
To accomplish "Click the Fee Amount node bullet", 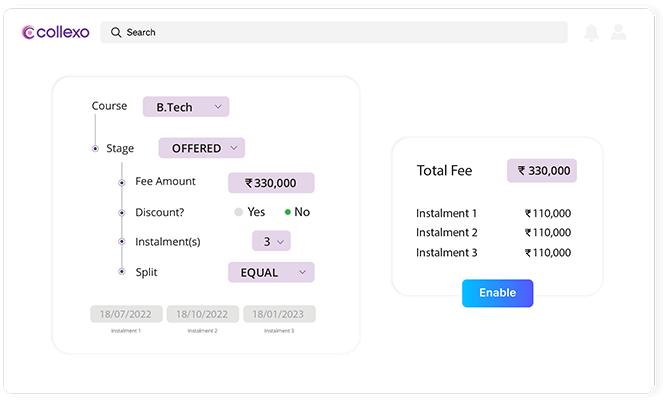I will pos(122,182).
